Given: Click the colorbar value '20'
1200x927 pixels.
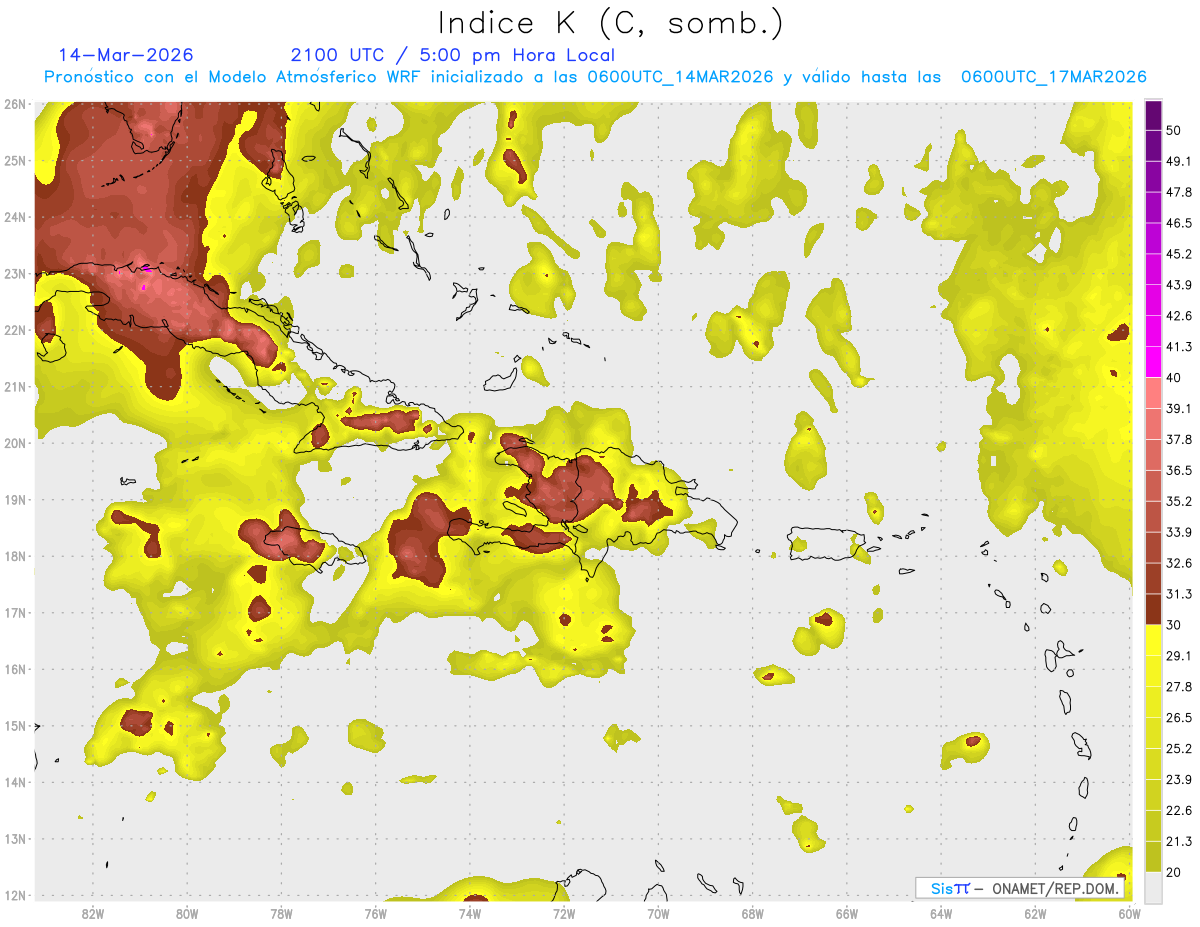Looking at the screenshot, I should coord(1174,873).
